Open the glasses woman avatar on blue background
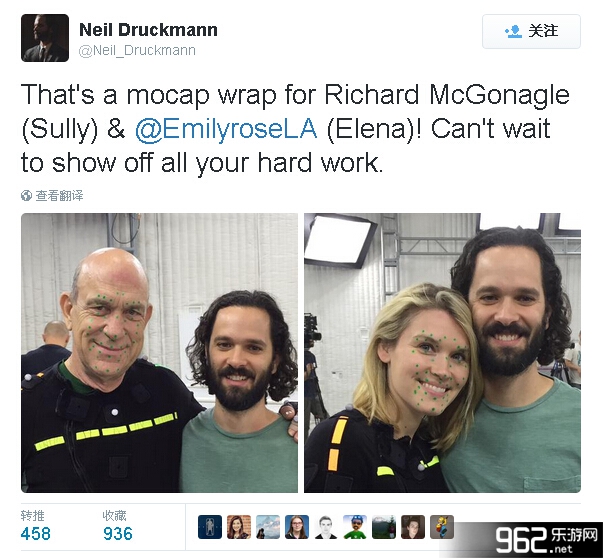The height and width of the screenshot is (558, 603). pos(297,527)
